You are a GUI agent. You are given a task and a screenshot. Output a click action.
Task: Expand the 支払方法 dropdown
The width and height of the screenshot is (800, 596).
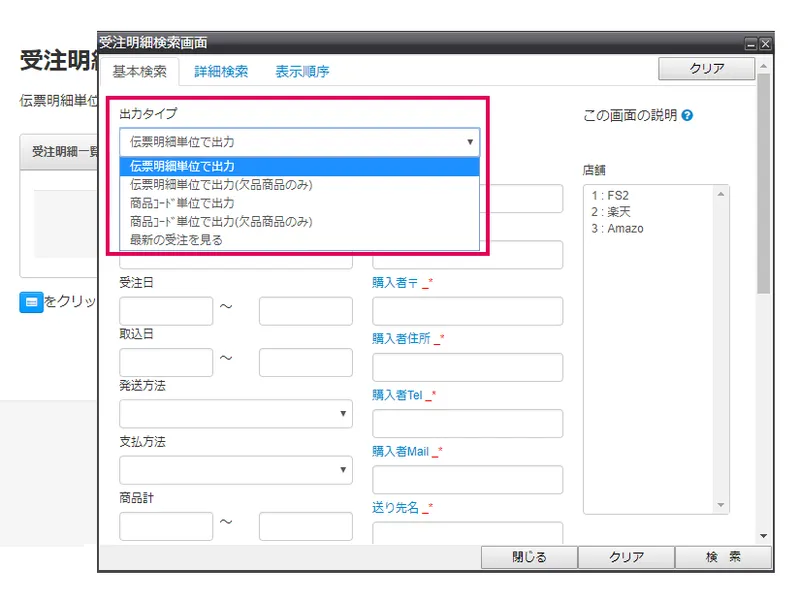coord(236,470)
